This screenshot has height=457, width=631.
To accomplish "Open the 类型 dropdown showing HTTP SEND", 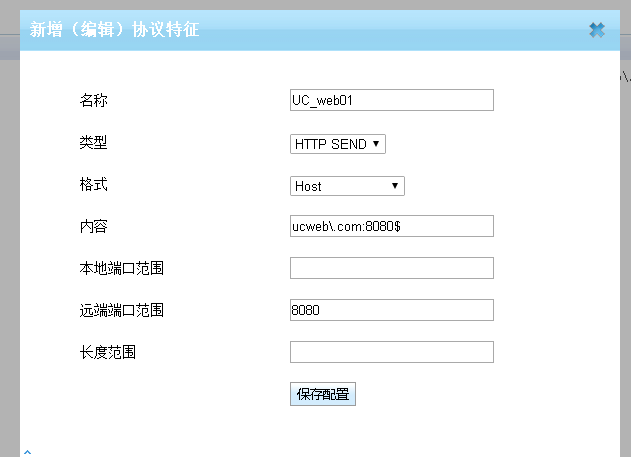I will pos(337,144).
